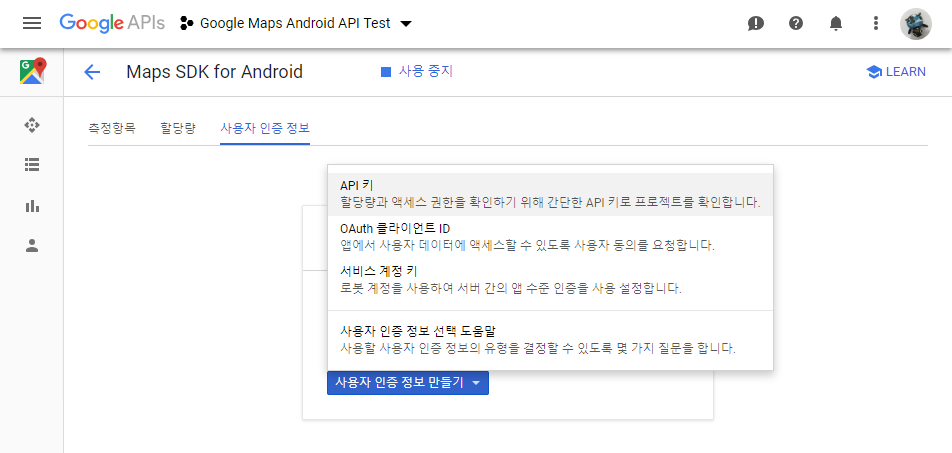Viewport: 952px width, 453px height.
Task: Click the Google Maps product icon
Action: [x=33, y=71]
